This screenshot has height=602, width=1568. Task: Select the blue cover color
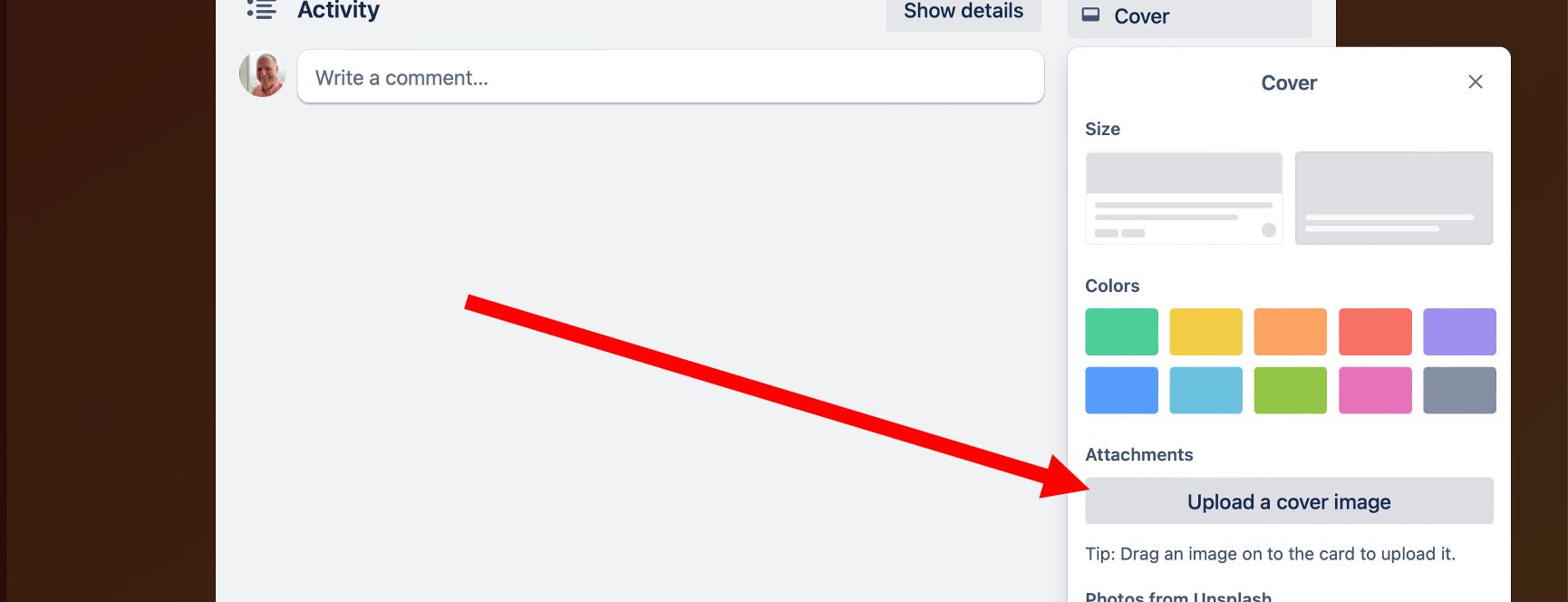tap(1121, 390)
